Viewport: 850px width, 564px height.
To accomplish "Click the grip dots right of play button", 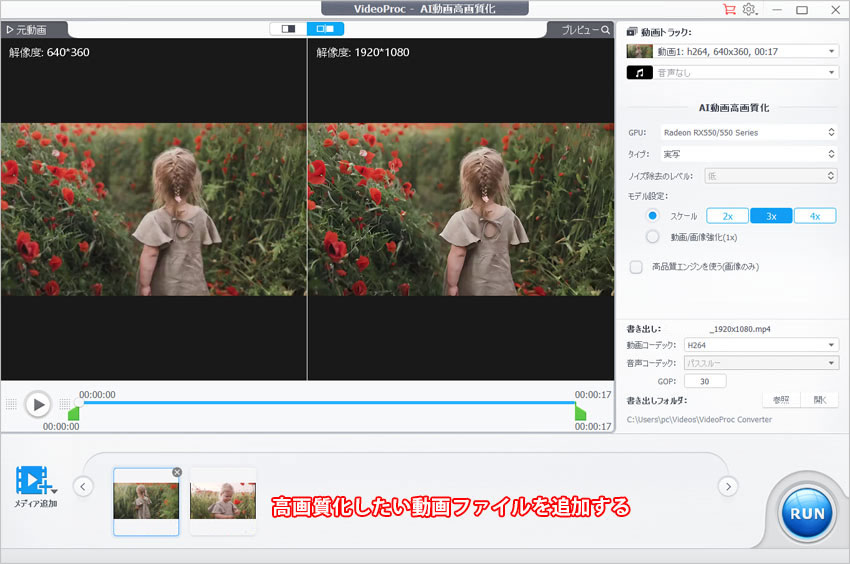I will [64, 404].
